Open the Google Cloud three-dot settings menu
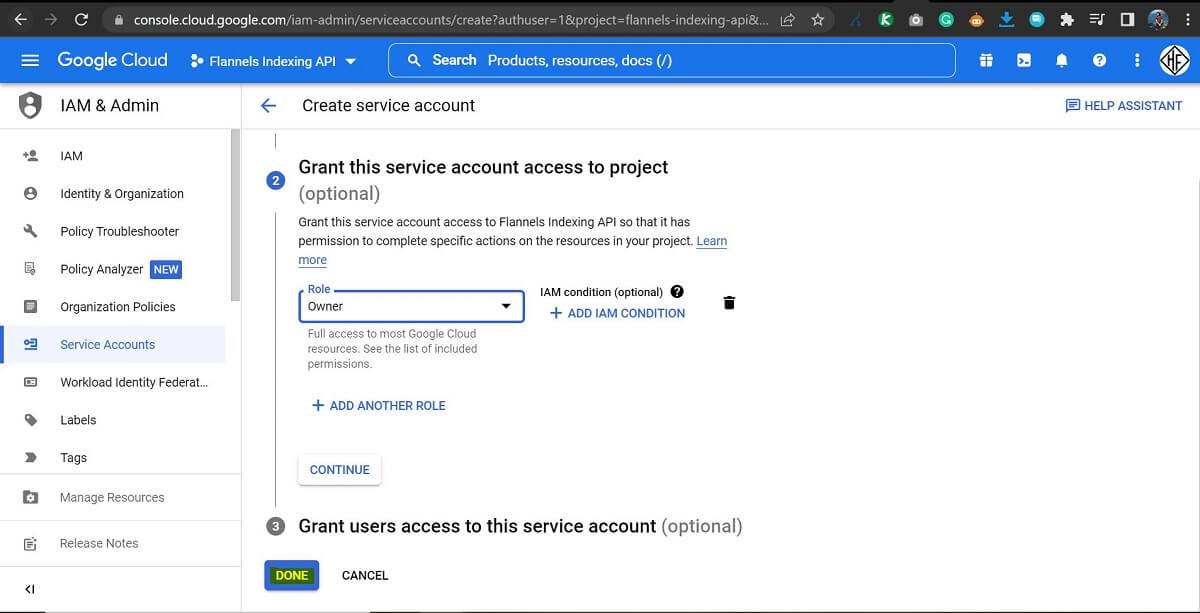 (1137, 60)
